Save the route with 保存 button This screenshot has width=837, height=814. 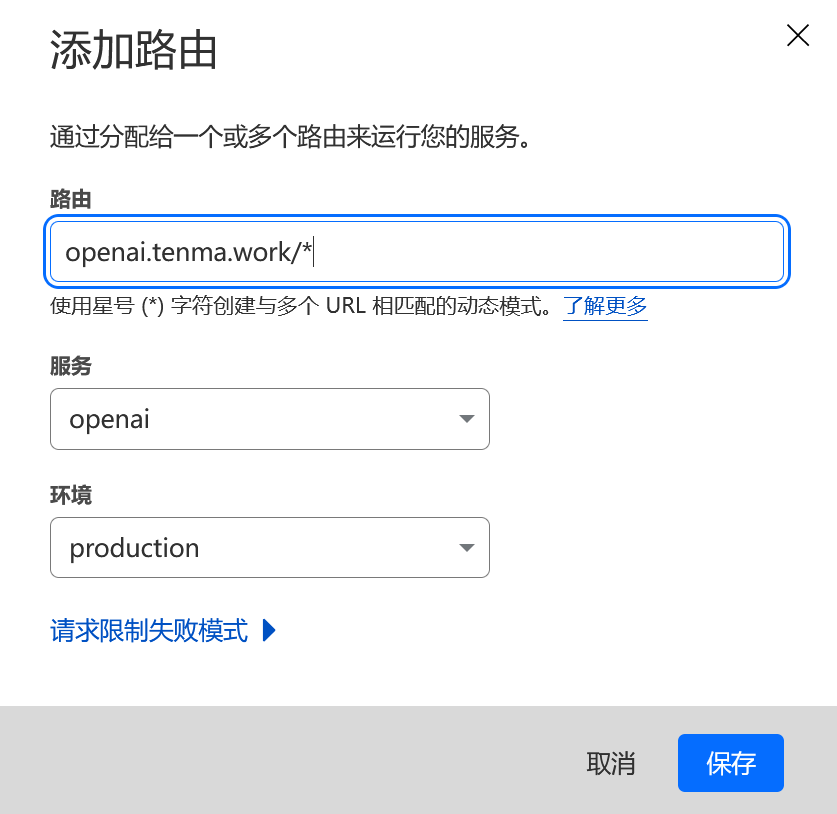pyautogui.click(x=730, y=763)
